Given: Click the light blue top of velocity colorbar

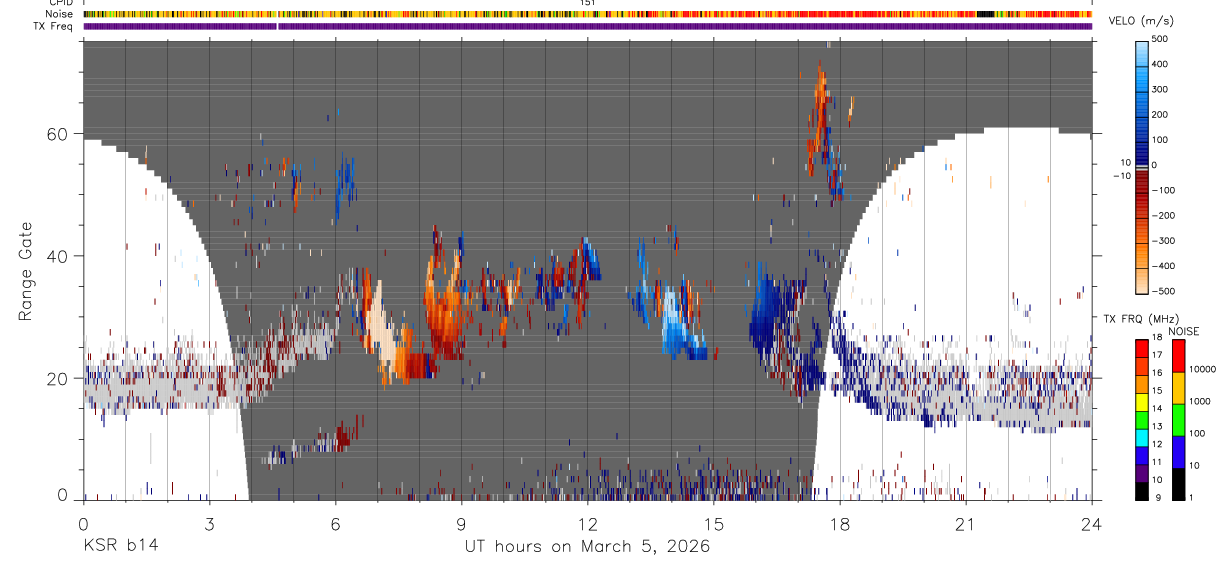Looking at the screenshot, I should pyautogui.click(x=1143, y=52).
